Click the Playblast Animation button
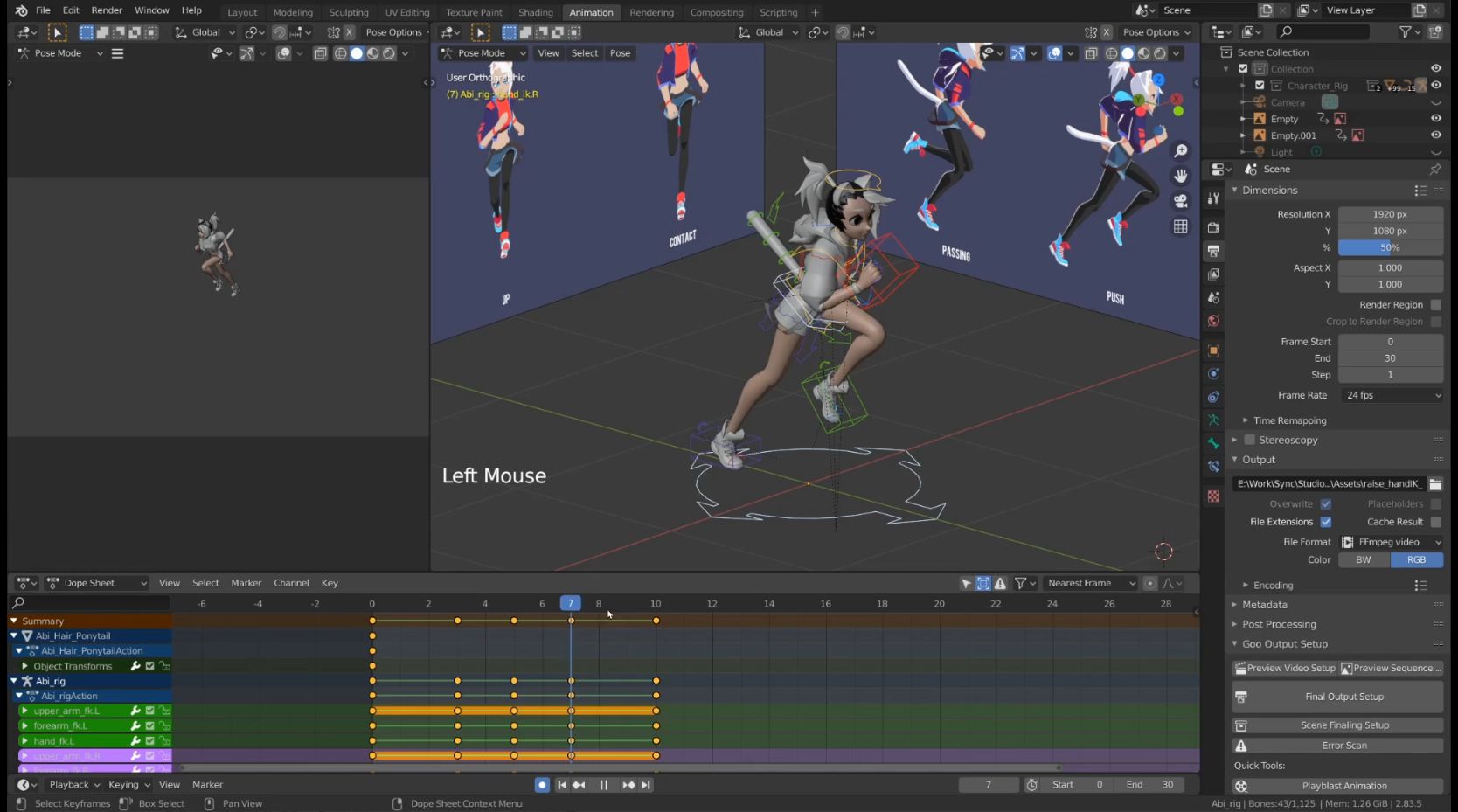The width and height of the screenshot is (1458, 812). click(1343, 786)
